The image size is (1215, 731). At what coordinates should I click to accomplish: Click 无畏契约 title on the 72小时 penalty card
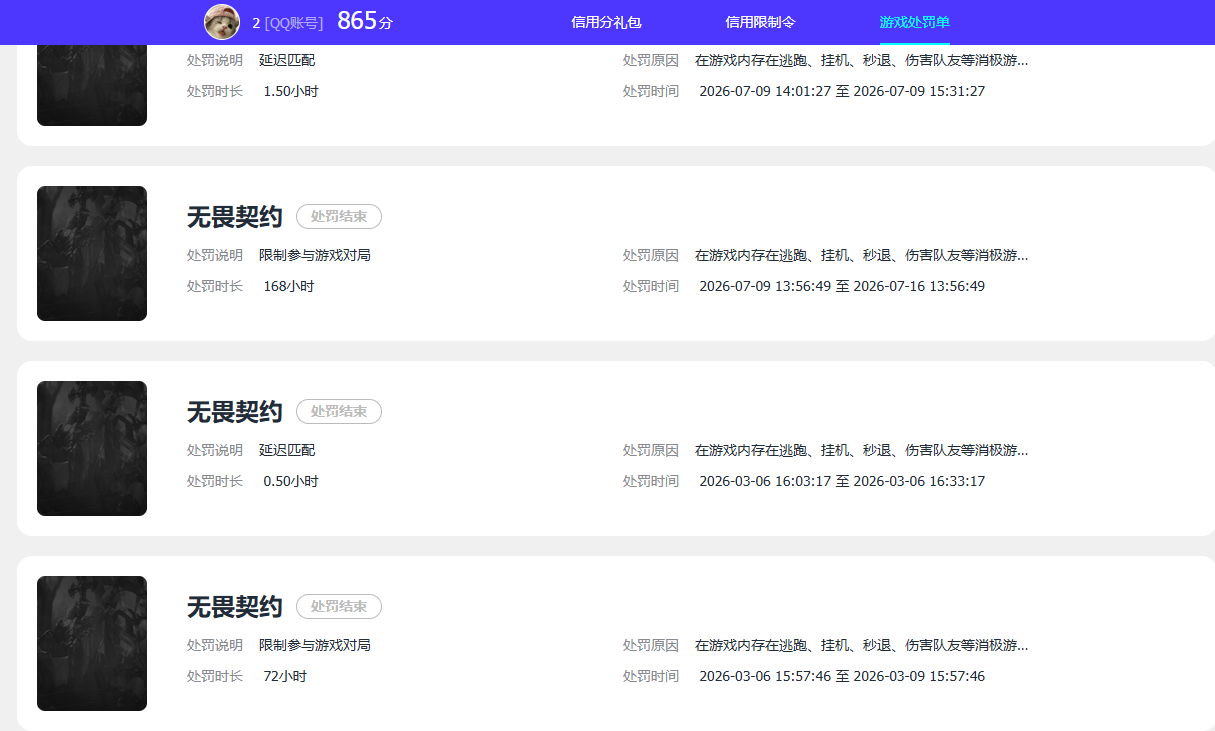(x=235, y=607)
